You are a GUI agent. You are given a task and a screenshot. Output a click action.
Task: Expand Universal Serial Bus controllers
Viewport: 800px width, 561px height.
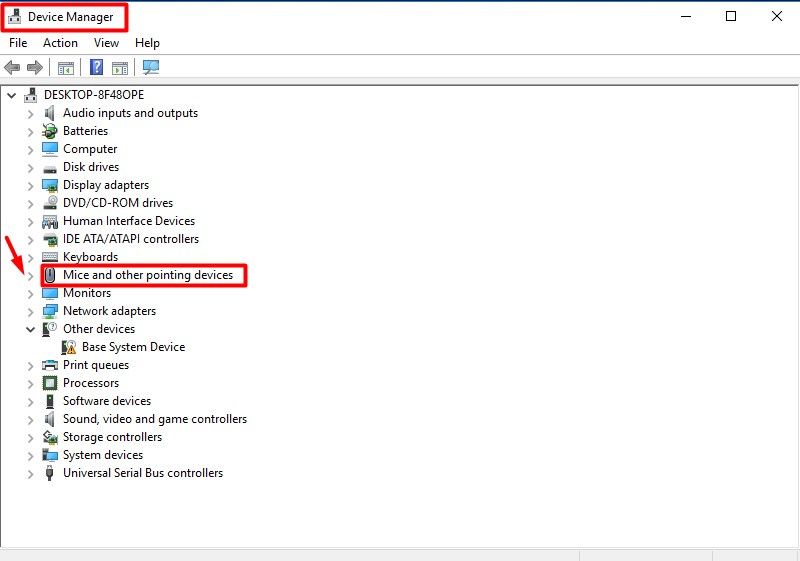point(30,473)
